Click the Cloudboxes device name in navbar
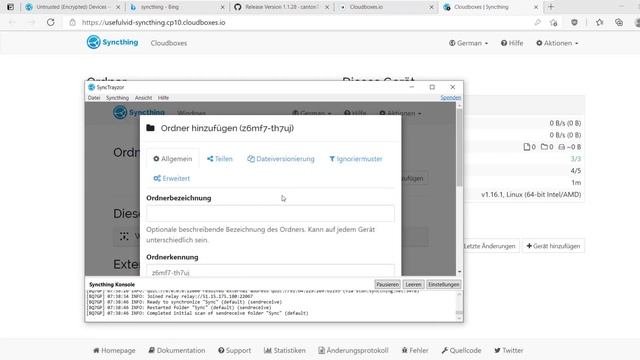Image resolution: width=640 pixels, height=360 pixels. pos(169,43)
